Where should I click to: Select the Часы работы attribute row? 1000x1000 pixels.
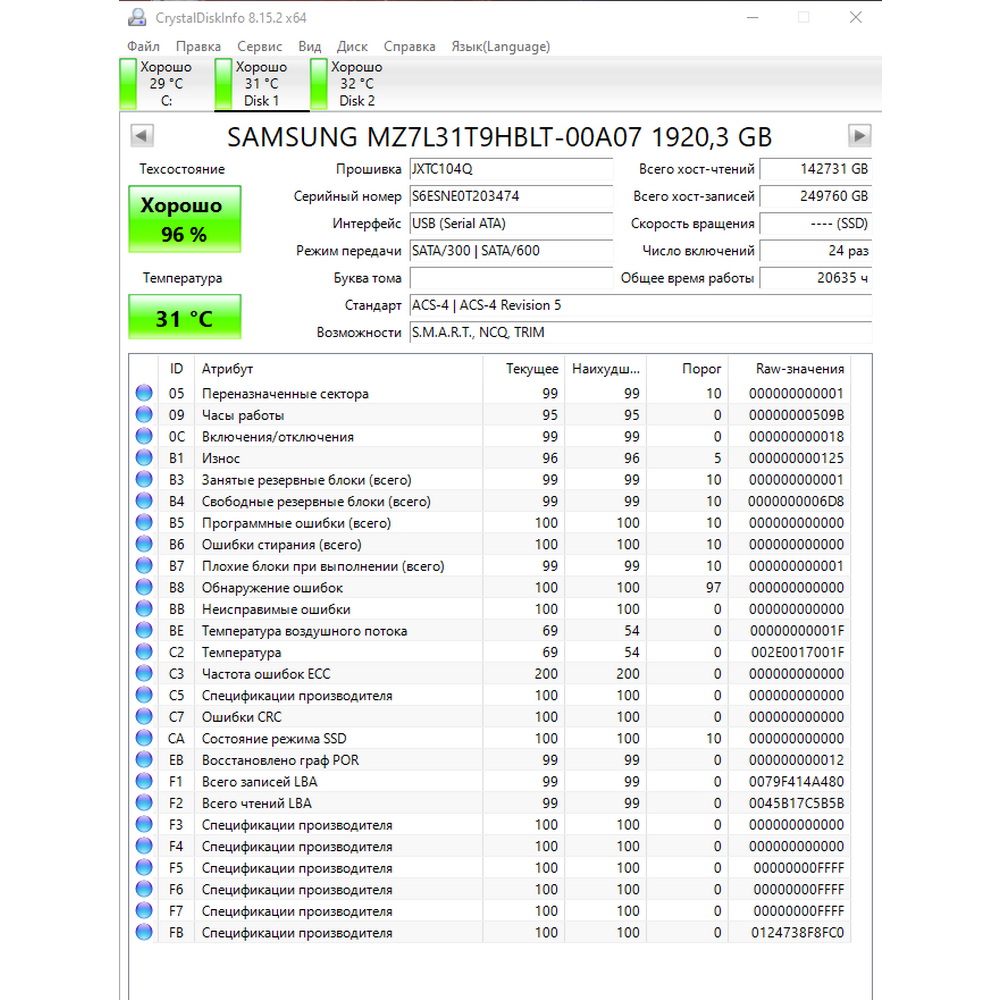coord(490,415)
